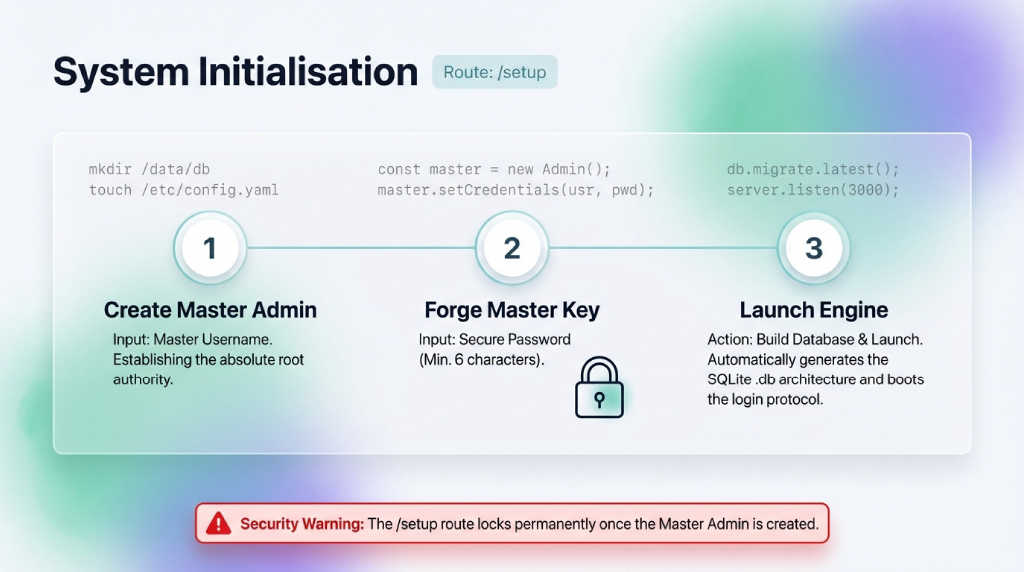This screenshot has height=572, width=1024.
Task: Select the Input: Secure Password description text
Action: click(494, 339)
